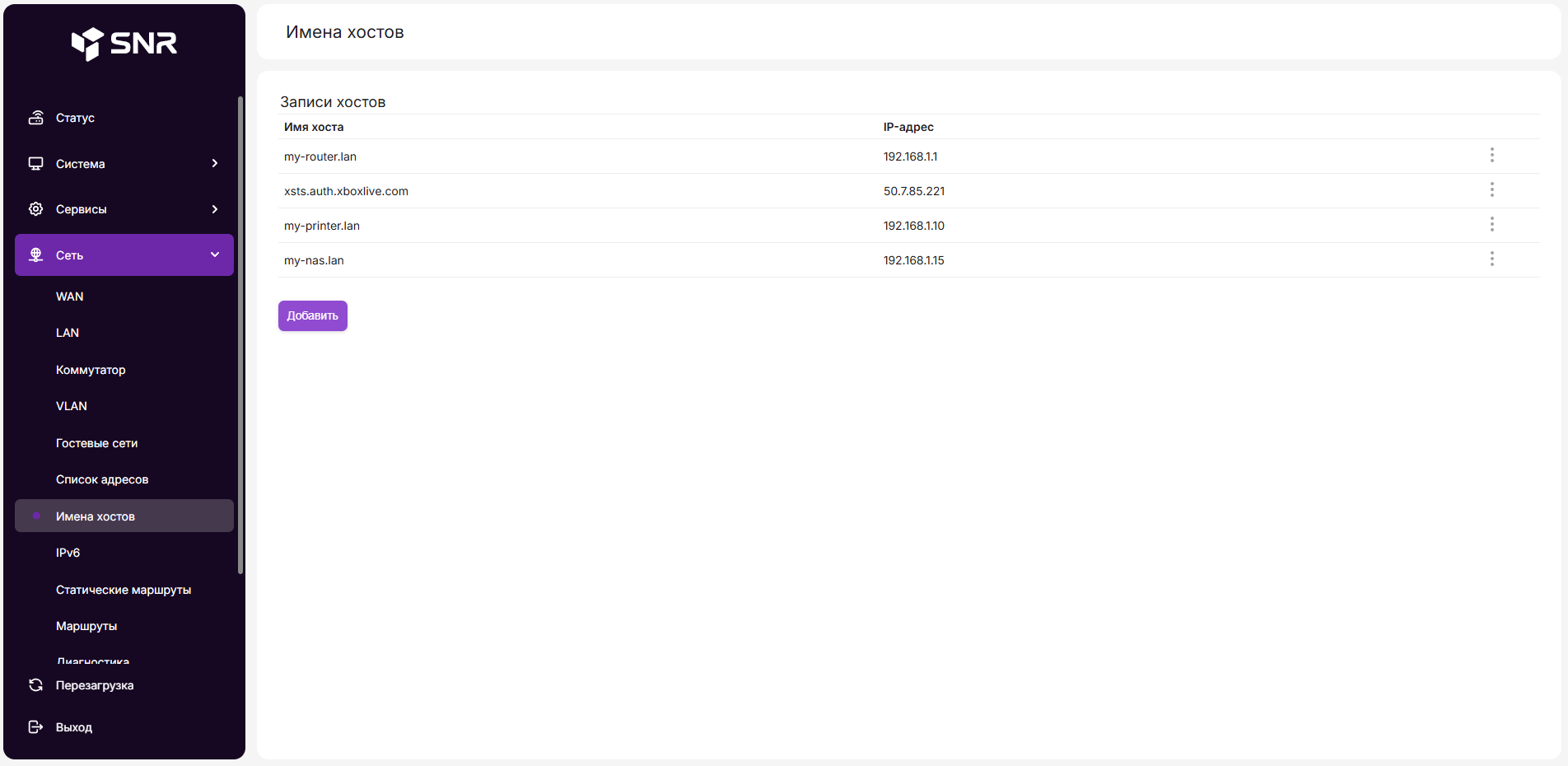This screenshot has width=1568, height=766.
Task: Click the logout icon next to Выход
Action: tap(35, 727)
